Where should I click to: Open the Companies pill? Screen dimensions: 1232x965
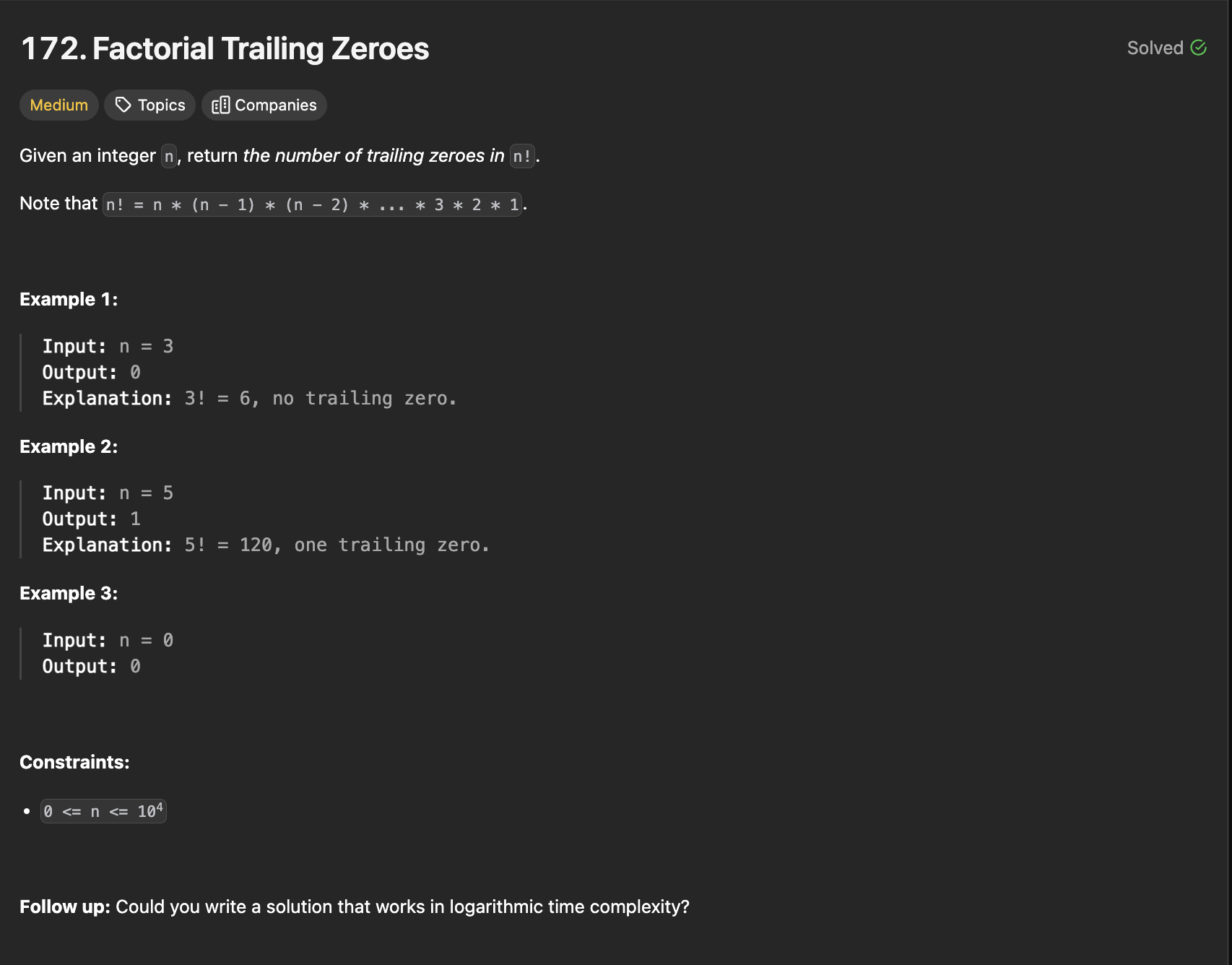point(264,105)
